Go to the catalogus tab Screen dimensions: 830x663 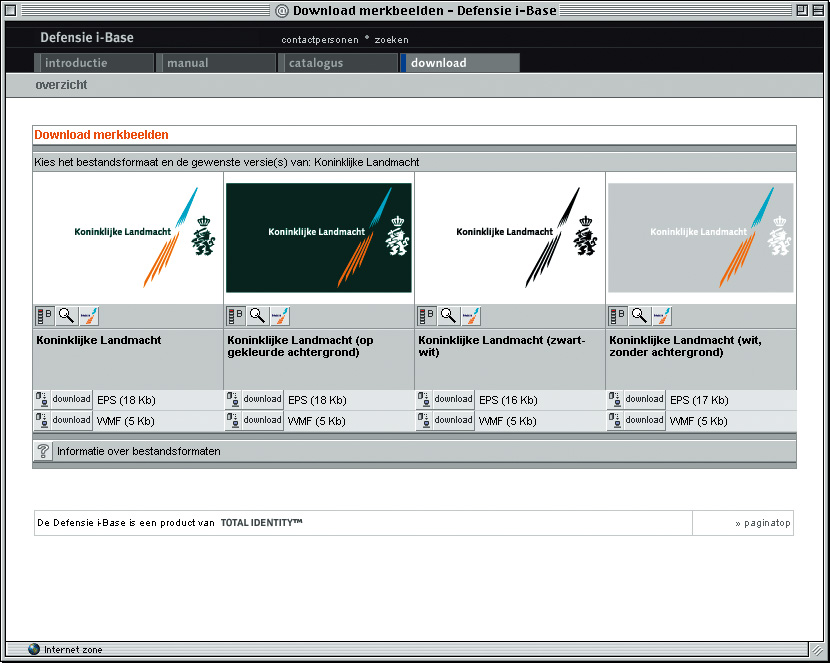click(x=338, y=63)
